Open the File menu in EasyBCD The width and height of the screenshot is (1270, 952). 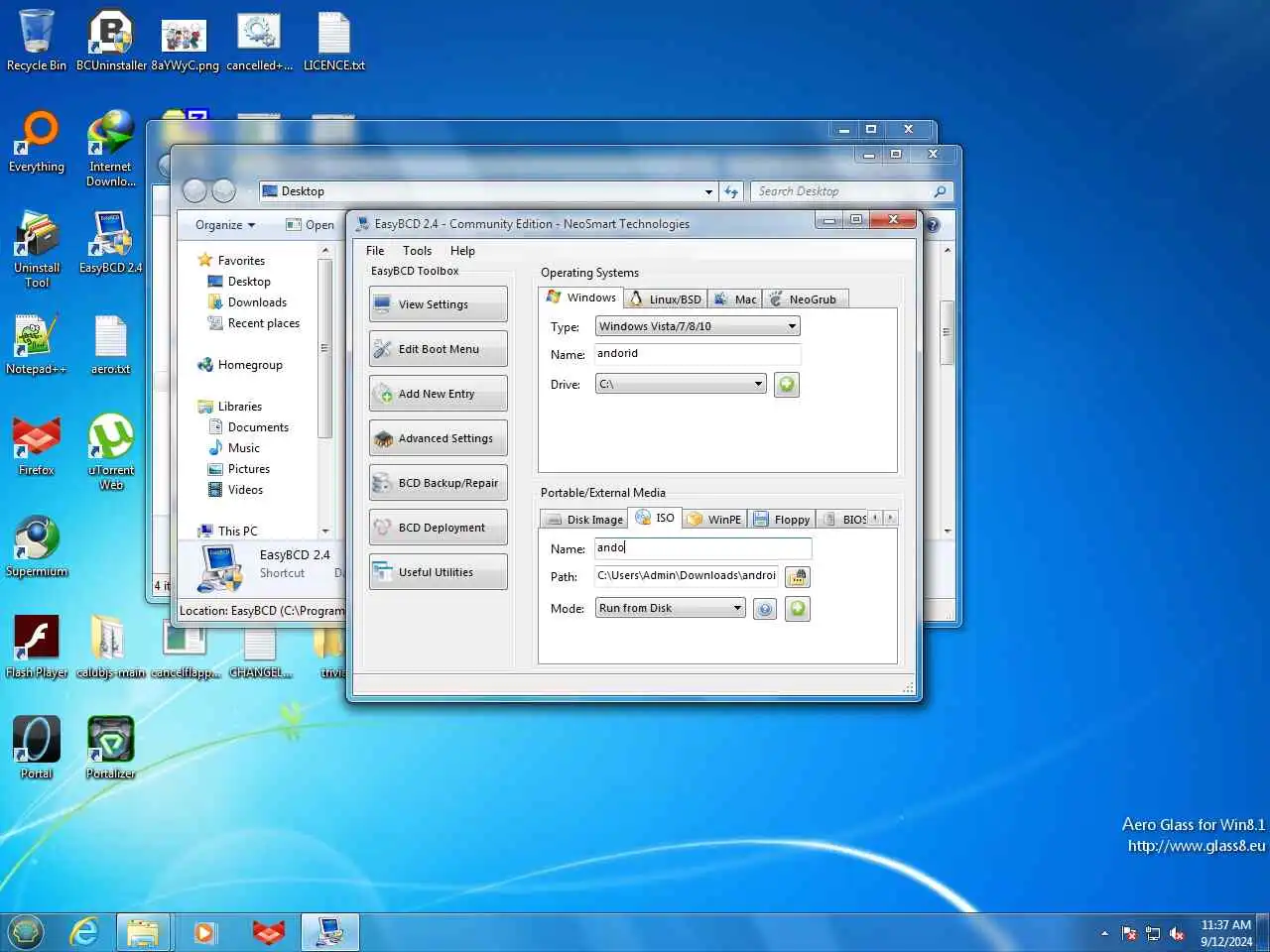tap(375, 251)
